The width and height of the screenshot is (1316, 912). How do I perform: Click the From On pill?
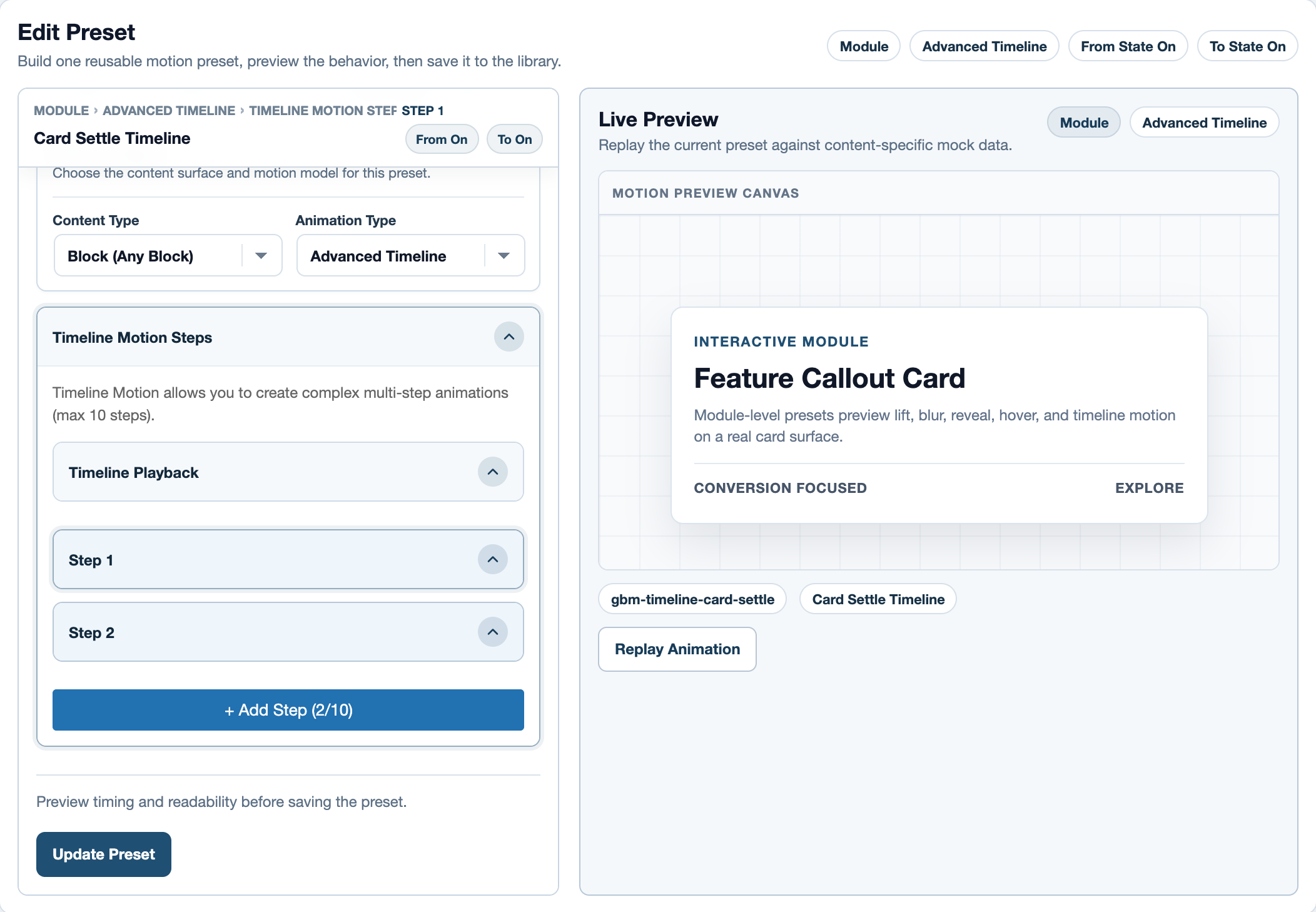point(442,139)
